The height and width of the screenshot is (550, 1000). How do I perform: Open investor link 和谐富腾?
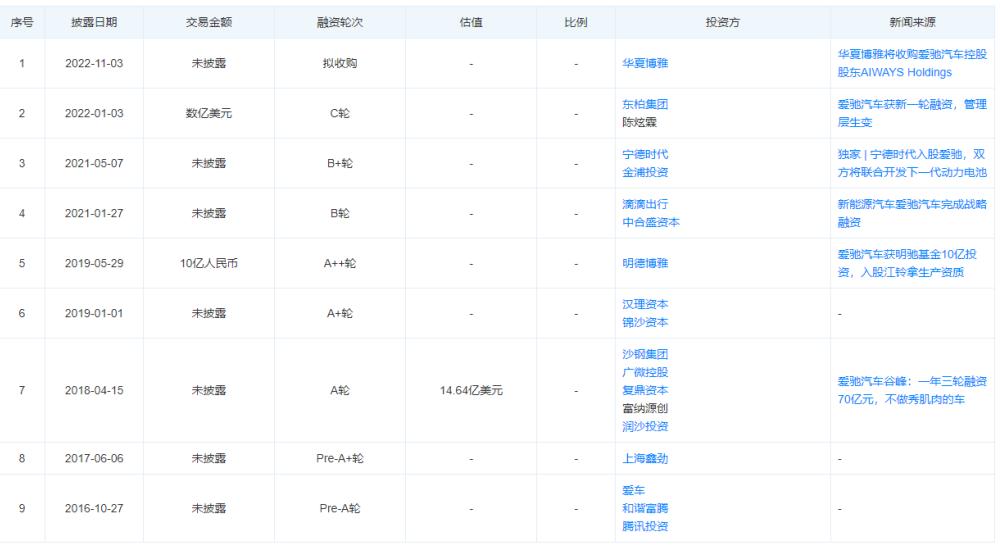point(645,508)
